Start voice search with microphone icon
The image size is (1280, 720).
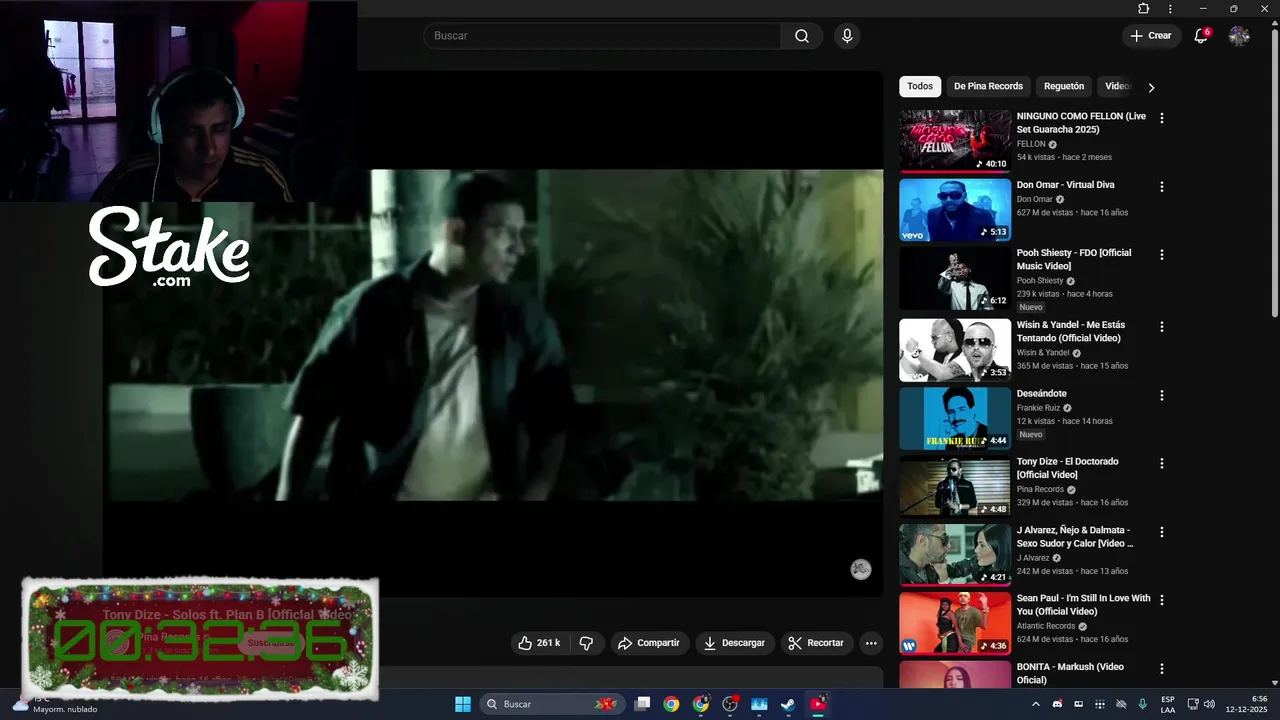(847, 36)
